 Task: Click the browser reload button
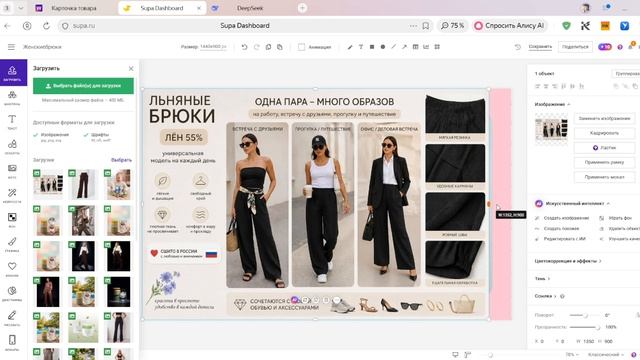point(46,26)
